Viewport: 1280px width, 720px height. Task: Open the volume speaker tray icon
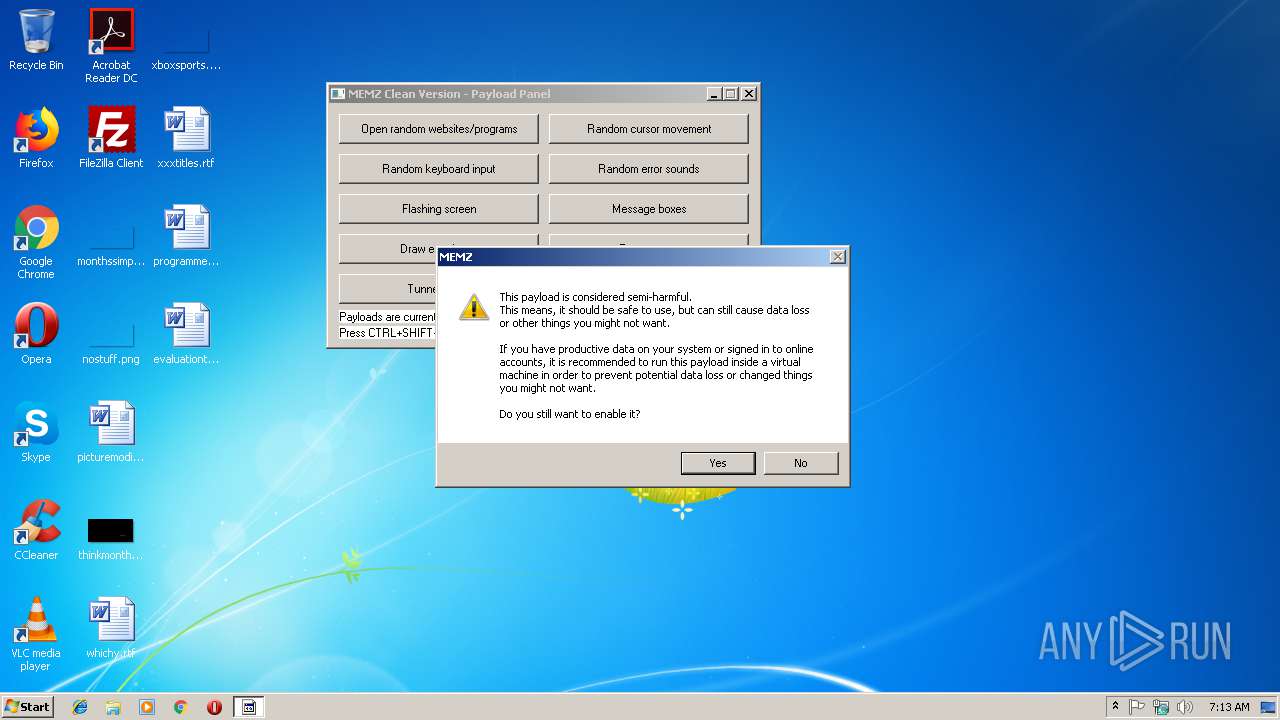tap(1185, 707)
